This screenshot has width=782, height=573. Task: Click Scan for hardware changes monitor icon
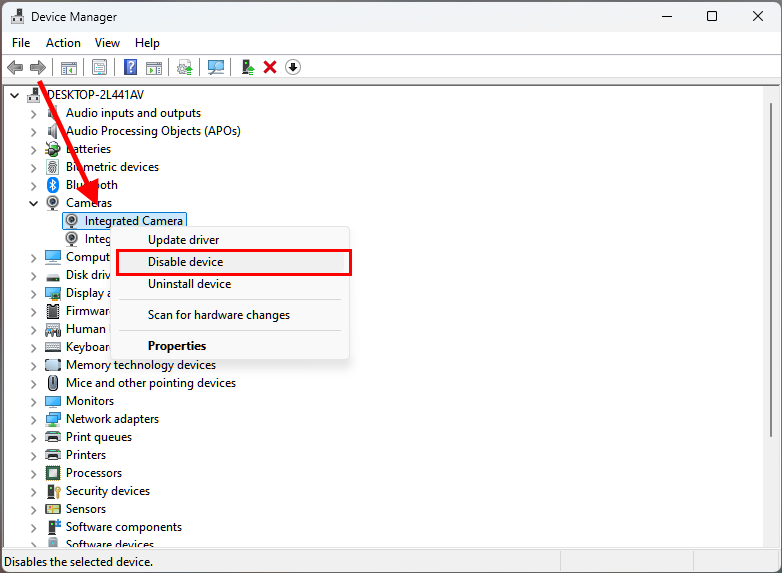tap(215, 67)
